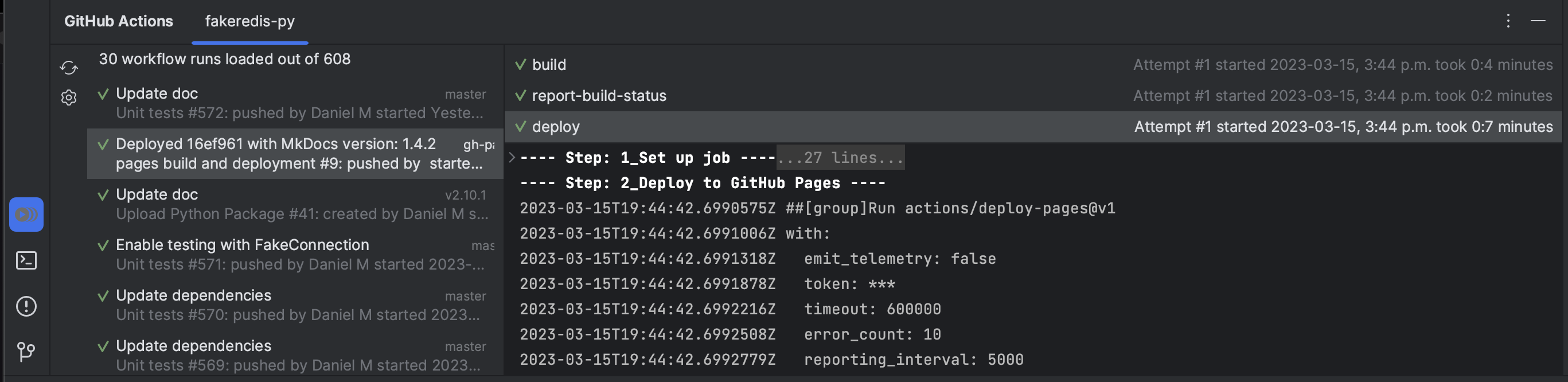Viewport: 1568px width, 382px height.
Task: Select the report-build-status job
Action: pyautogui.click(x=1033, y=95)
